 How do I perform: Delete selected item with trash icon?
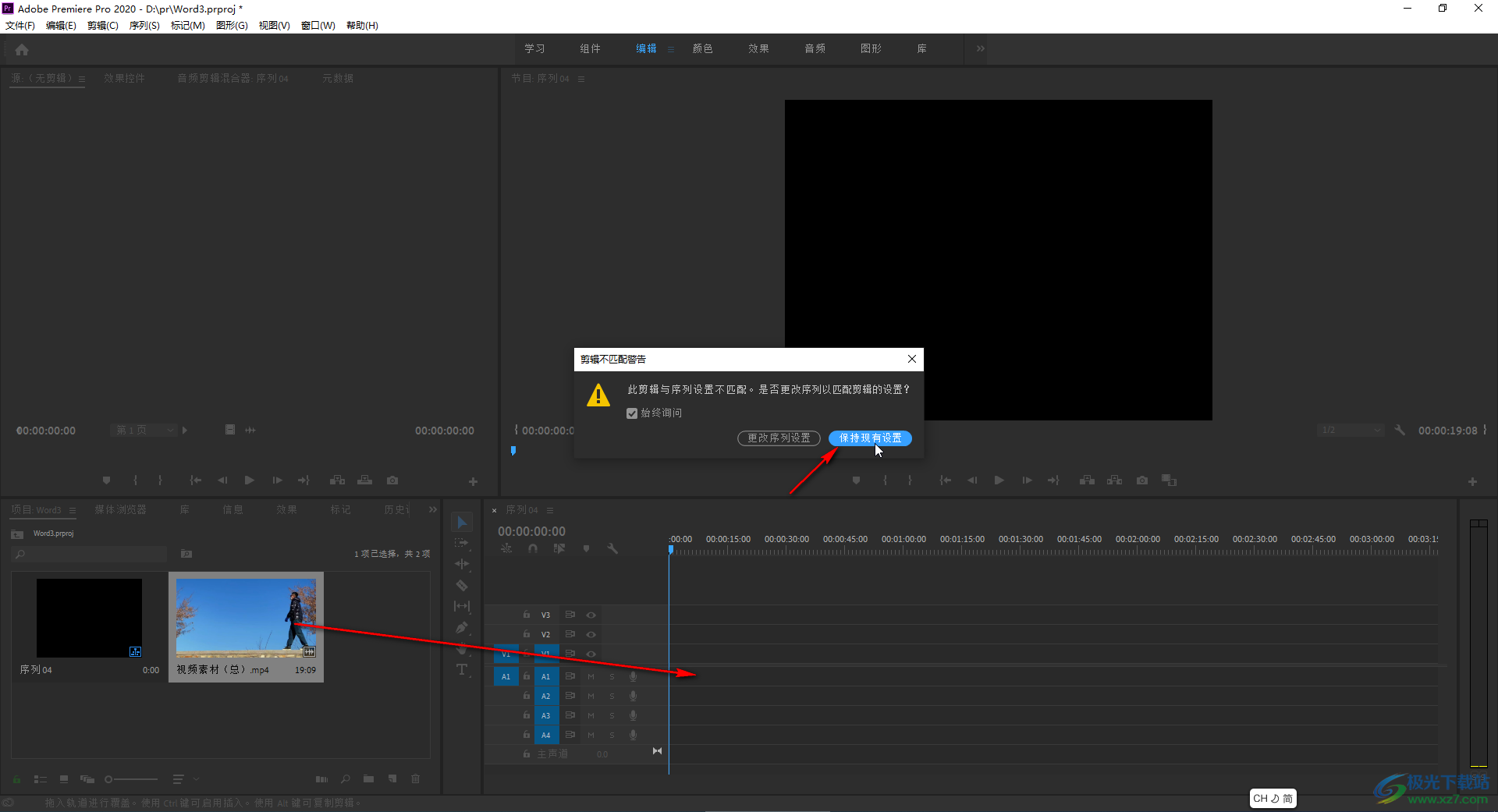point(416,778)
